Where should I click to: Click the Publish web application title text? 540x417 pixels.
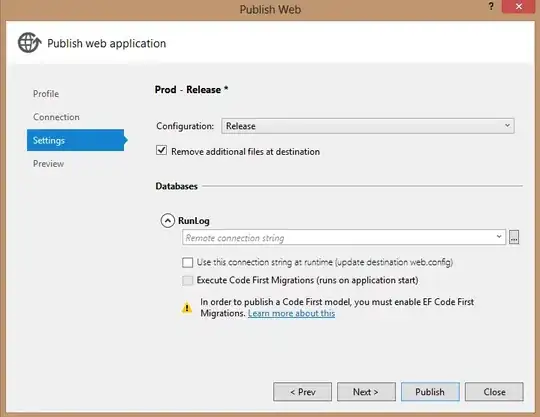[x=106, y=43]
